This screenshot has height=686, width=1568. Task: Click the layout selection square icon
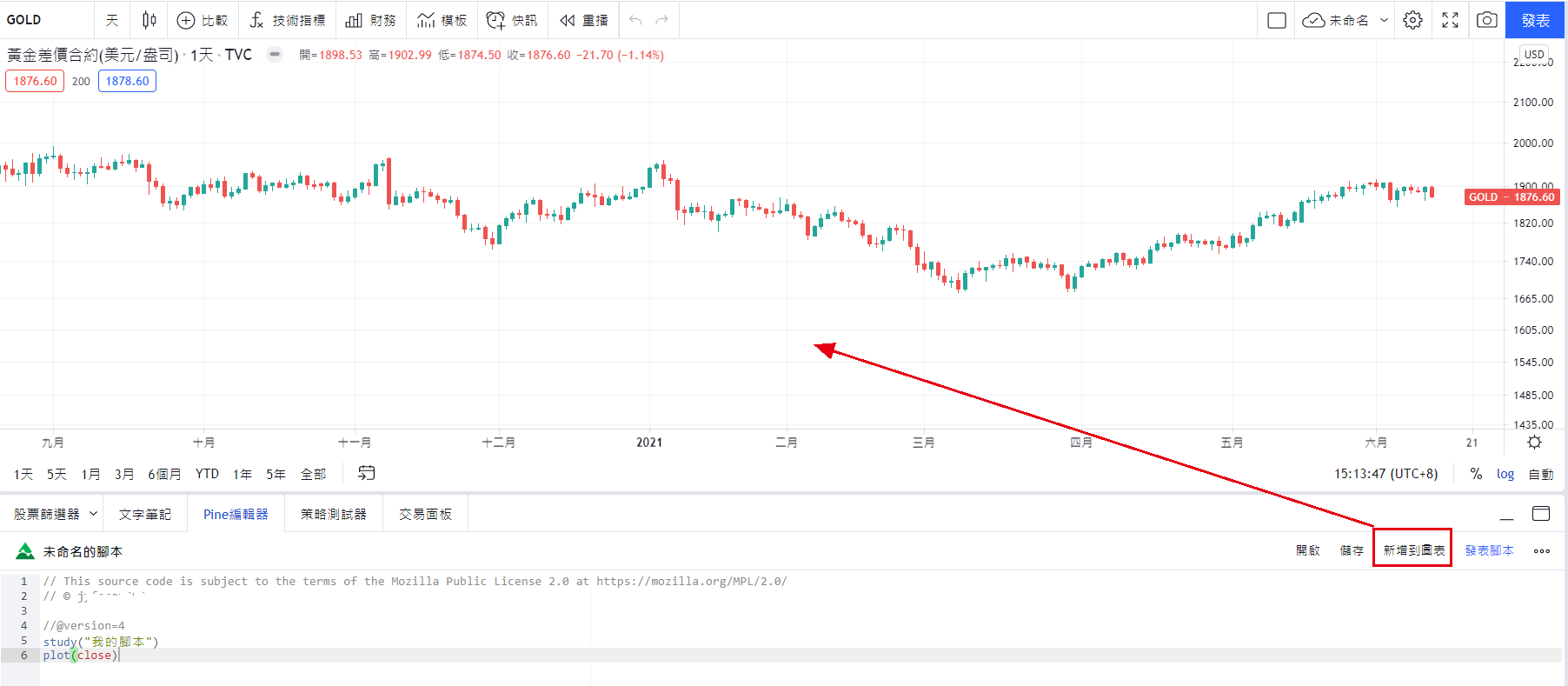pyautogui.click(x=1276, y=20)
